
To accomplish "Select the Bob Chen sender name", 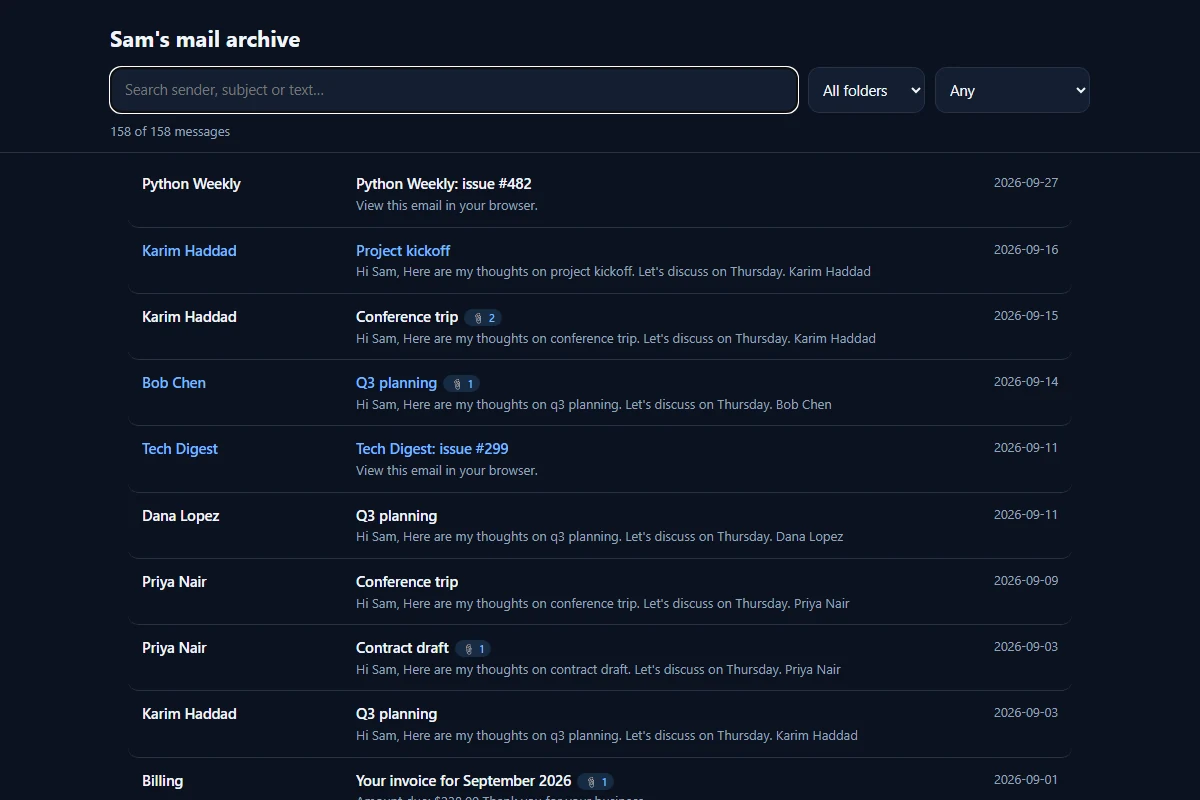I will 174,383.
